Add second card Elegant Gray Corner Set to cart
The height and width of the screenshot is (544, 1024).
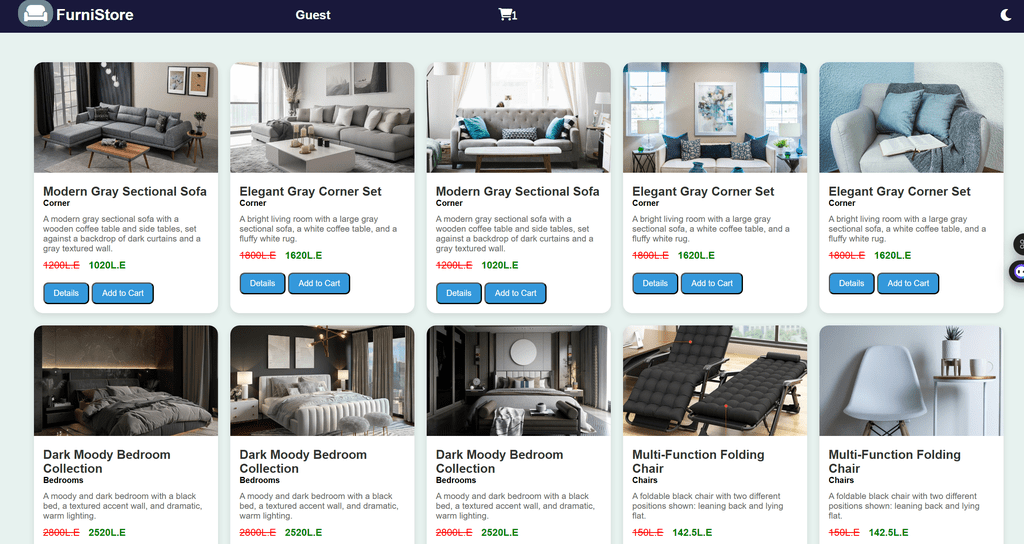click(x=319, y=283)
